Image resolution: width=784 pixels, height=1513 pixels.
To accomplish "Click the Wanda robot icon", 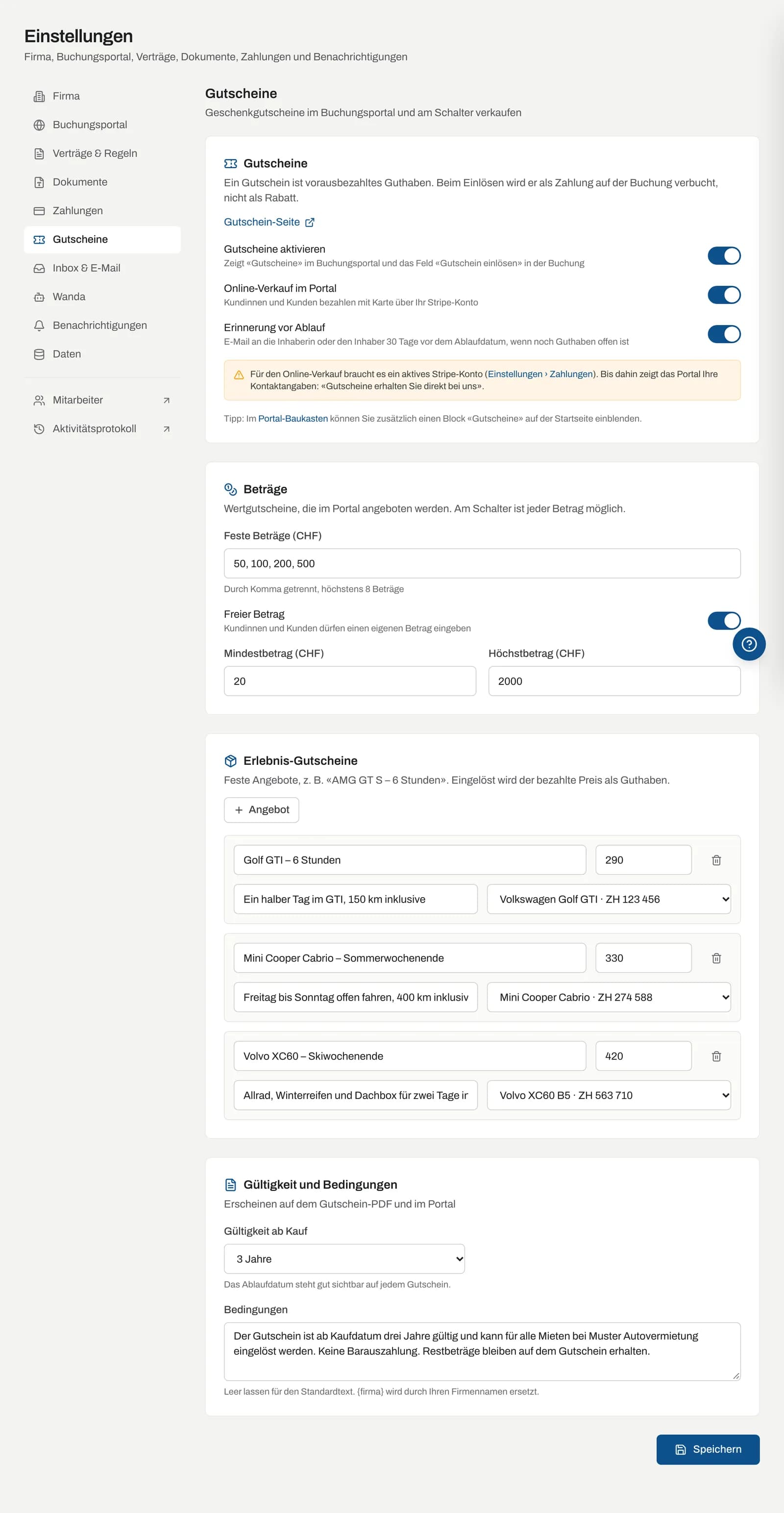I will point(39,297).
